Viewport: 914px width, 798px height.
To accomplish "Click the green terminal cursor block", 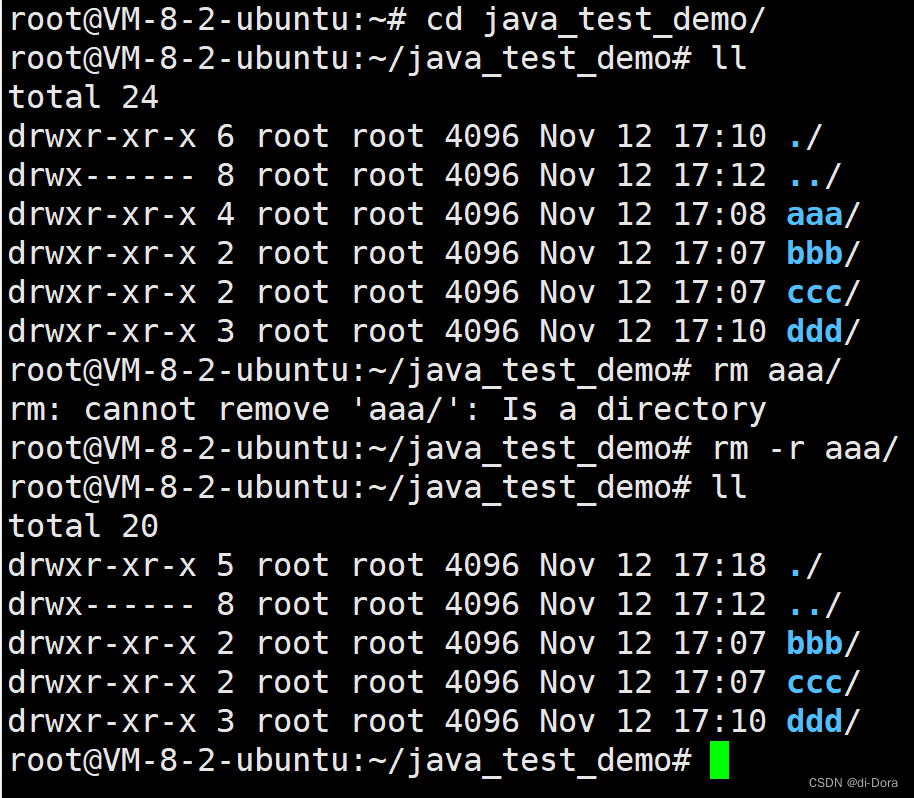I will tap(719, 760).
